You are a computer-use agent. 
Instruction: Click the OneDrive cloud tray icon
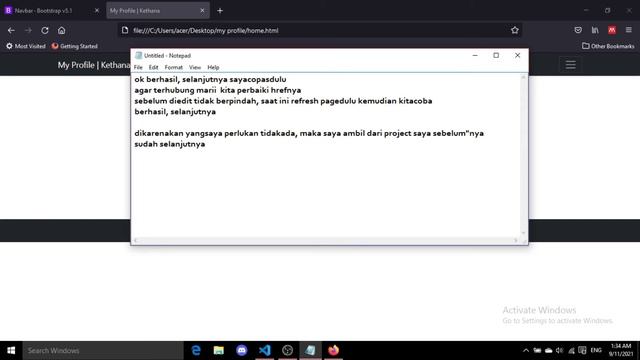[x=549, y=351]
